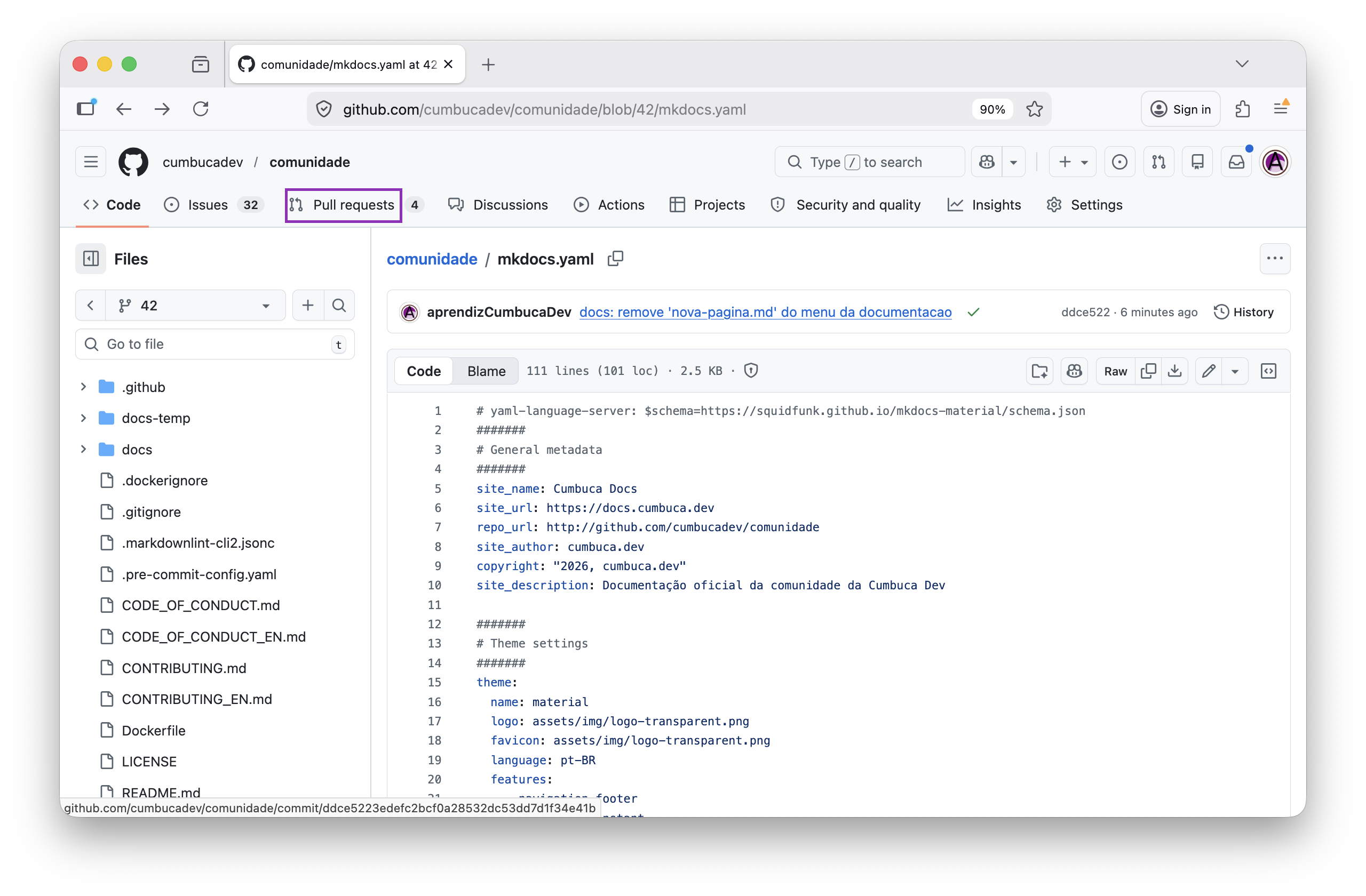
Task: Focus the Type / to search box
Action: point(870,162)
